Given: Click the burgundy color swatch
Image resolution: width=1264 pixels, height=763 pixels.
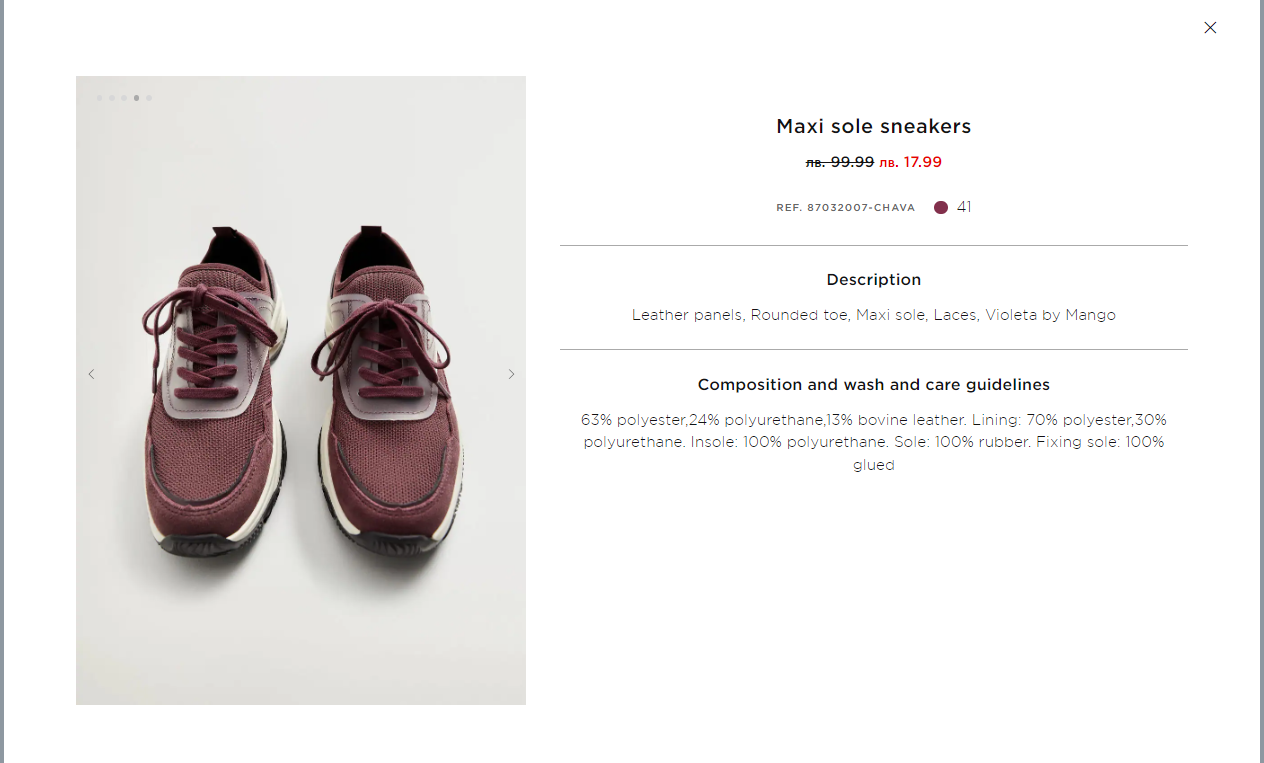Looking at the screenshot, I should point(940,208).
